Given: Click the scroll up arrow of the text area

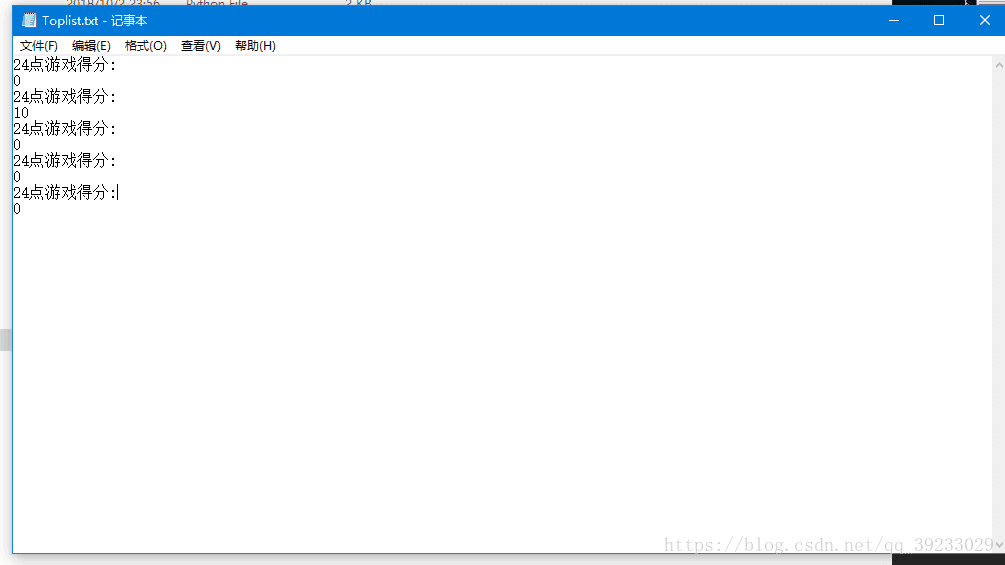Looking at the screenshot, I should click(x=999, y=65).
